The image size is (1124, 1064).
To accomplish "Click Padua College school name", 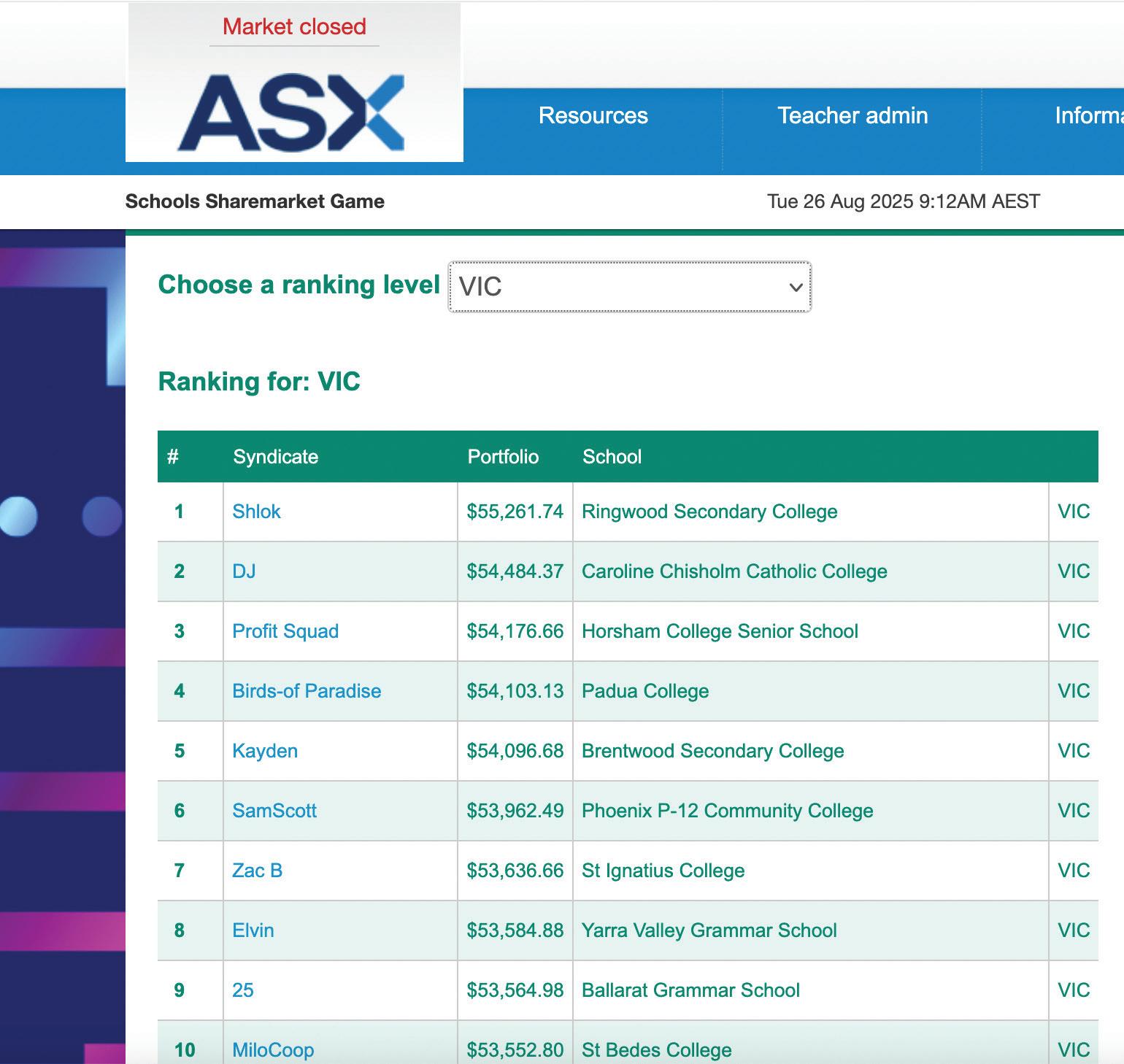I will pos(645,691).
